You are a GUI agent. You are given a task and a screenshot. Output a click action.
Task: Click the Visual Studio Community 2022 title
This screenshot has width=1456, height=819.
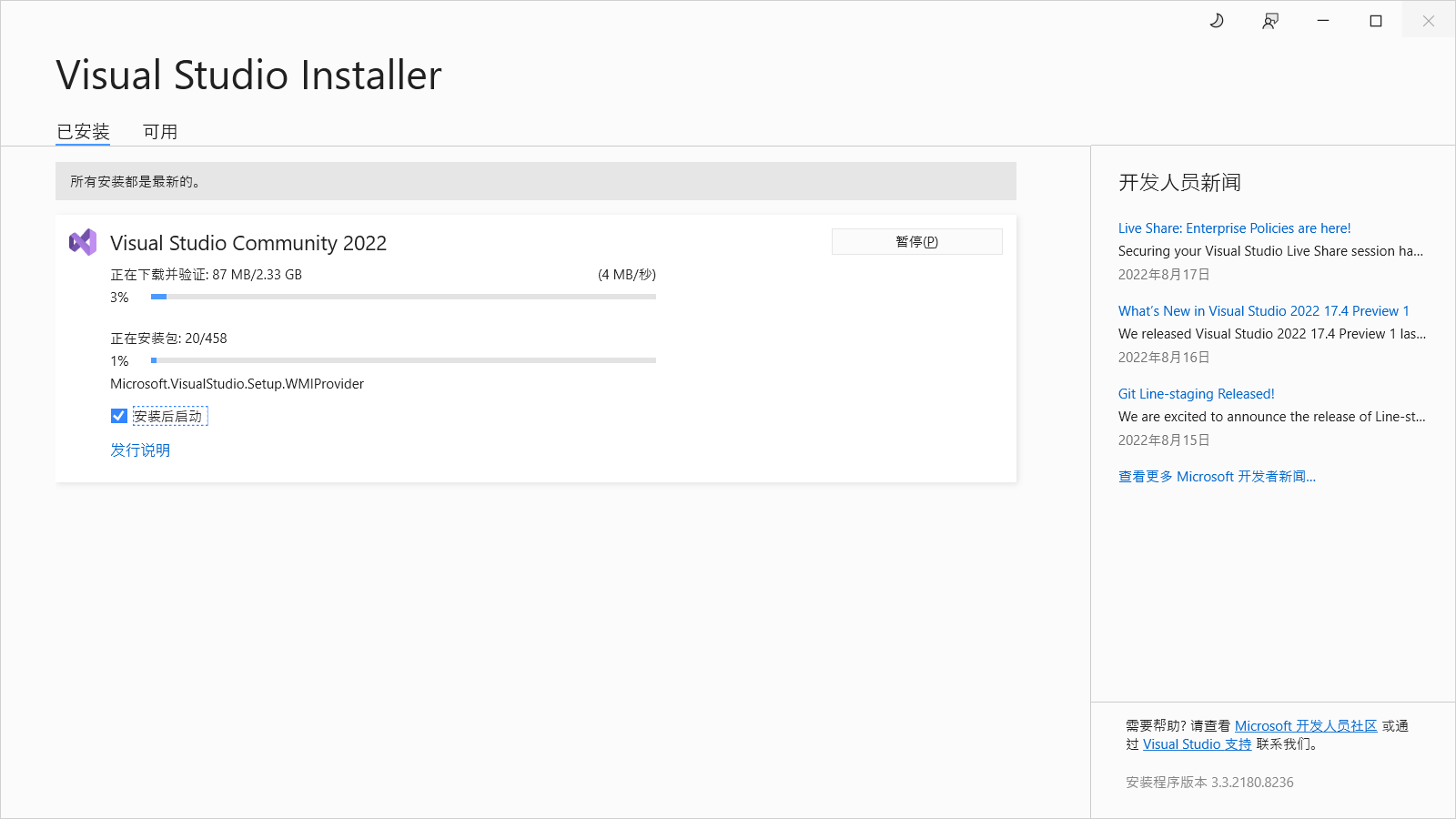pyautogui.click(x=248, y=243)
